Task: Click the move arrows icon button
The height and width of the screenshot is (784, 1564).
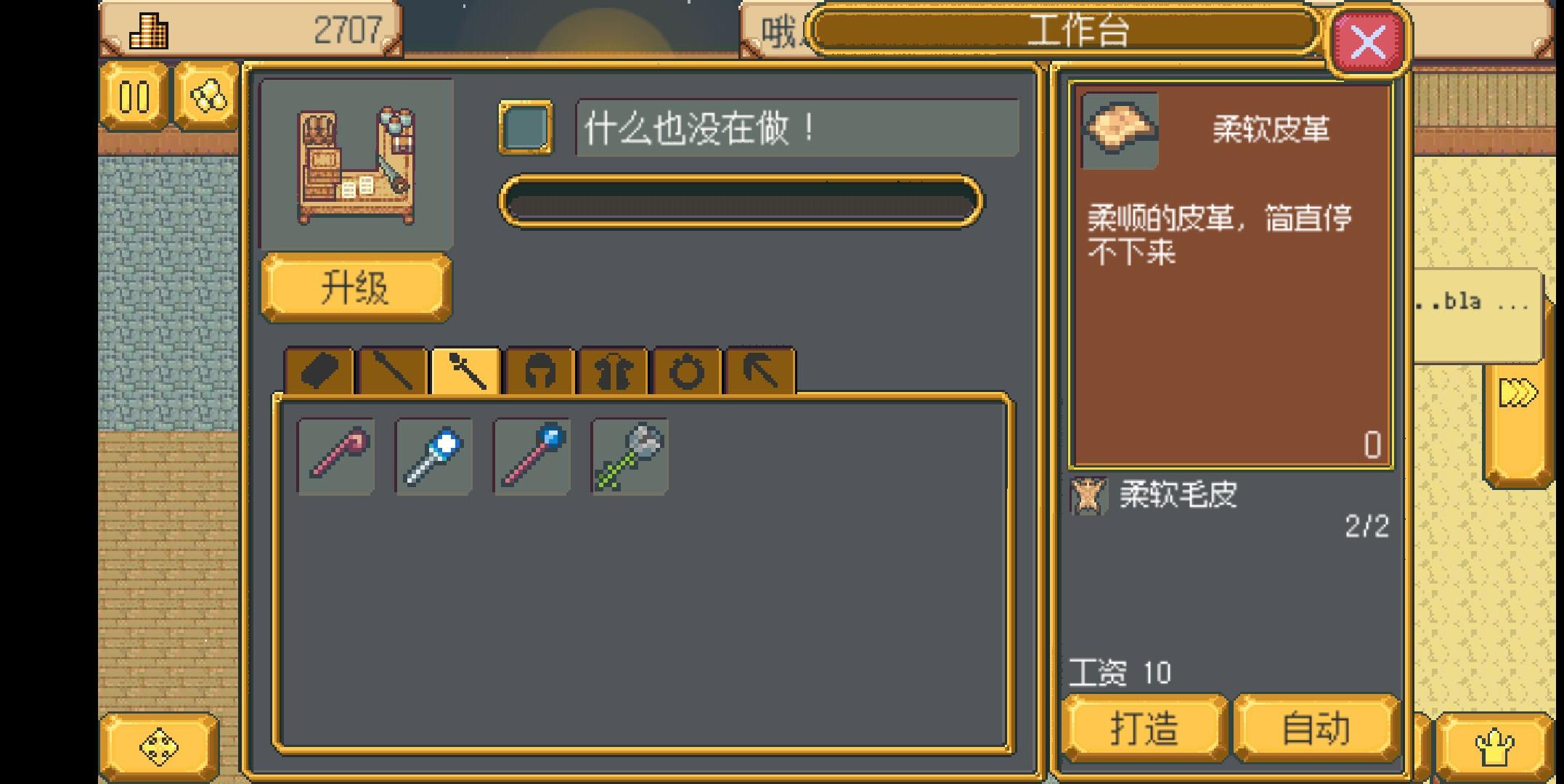Action: tap(158, 747)
